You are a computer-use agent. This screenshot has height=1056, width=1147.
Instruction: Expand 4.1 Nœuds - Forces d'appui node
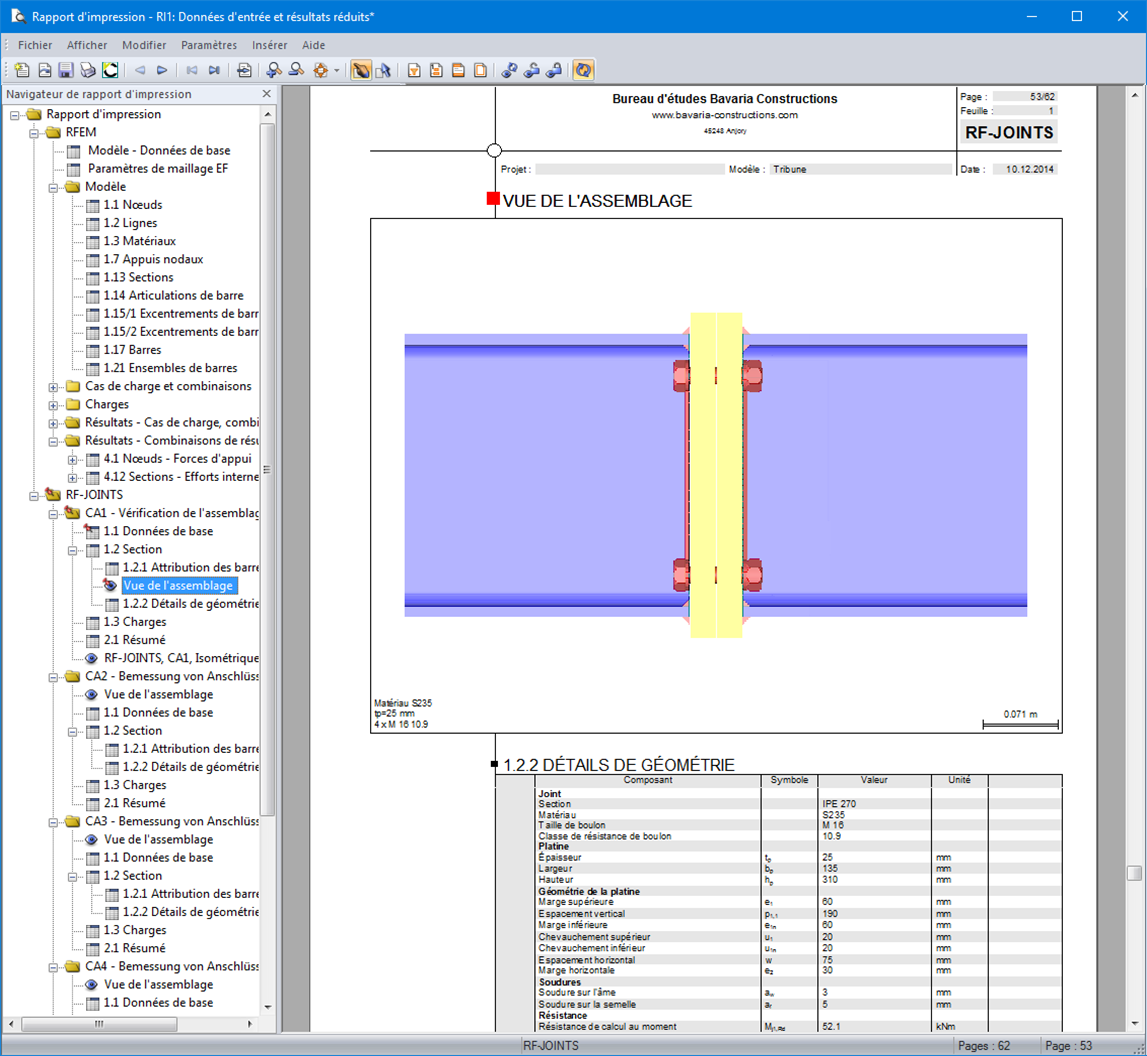[x=72, y=460]
